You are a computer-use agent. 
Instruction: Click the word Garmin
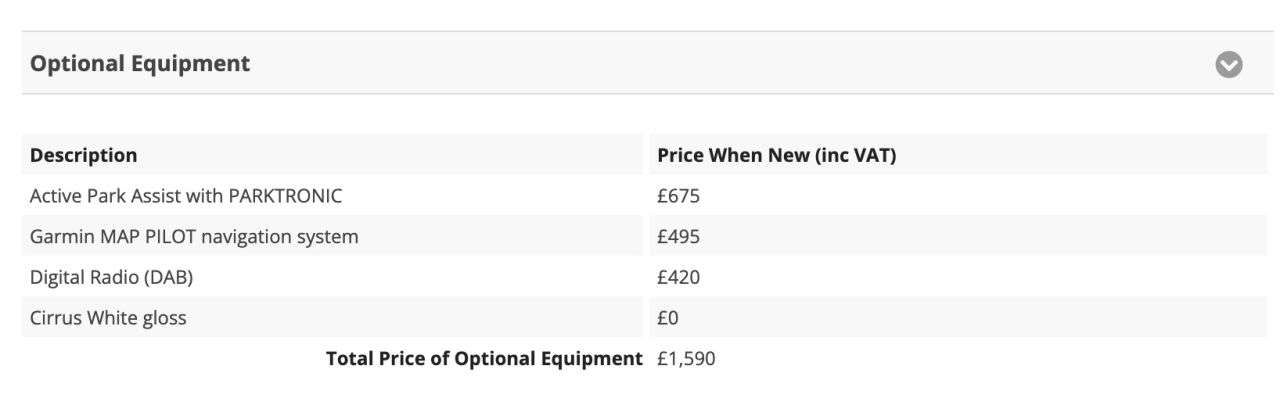(x=58, y=237)
